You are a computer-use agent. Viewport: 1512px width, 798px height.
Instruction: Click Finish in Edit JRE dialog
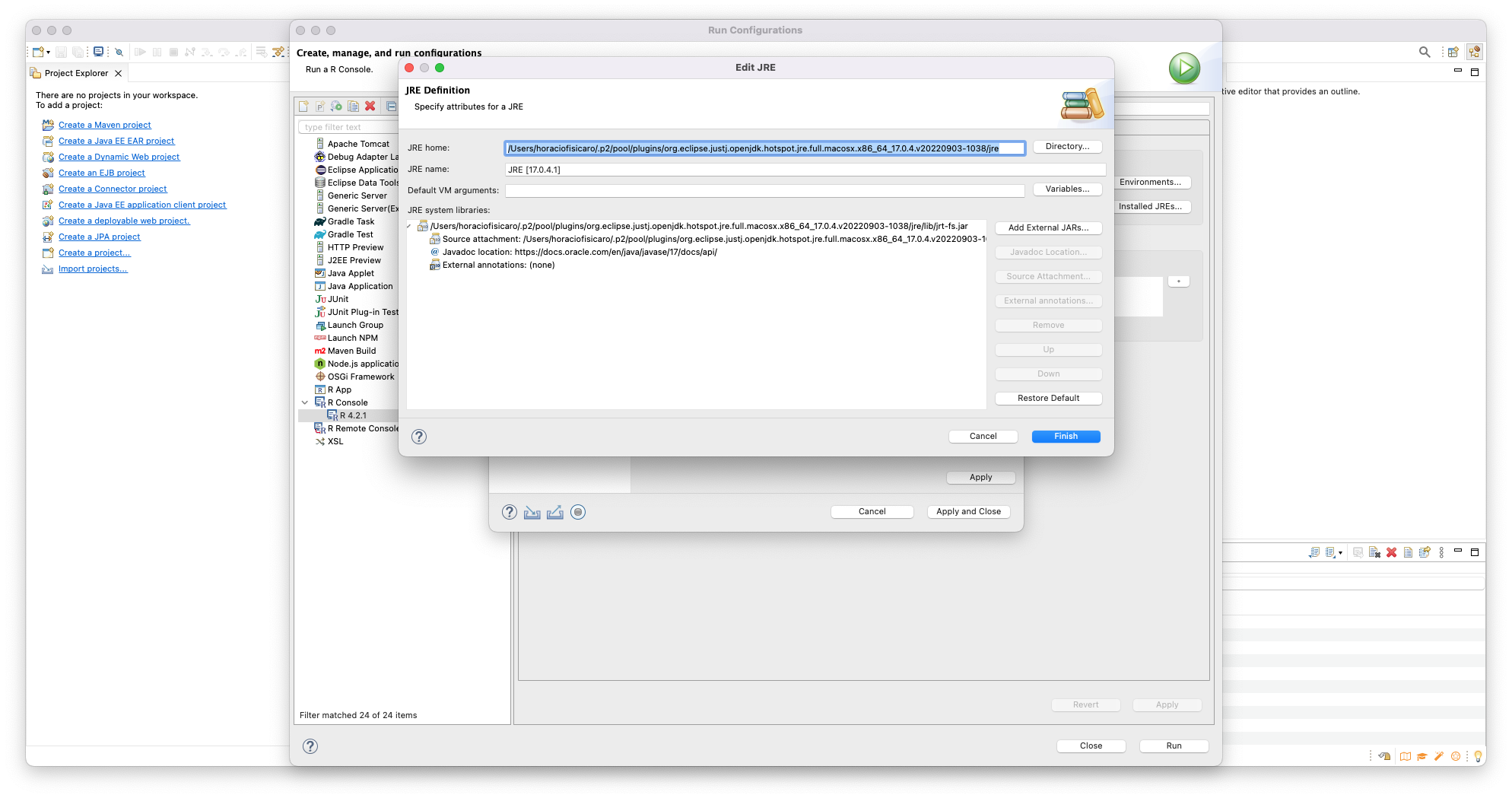1066,437
